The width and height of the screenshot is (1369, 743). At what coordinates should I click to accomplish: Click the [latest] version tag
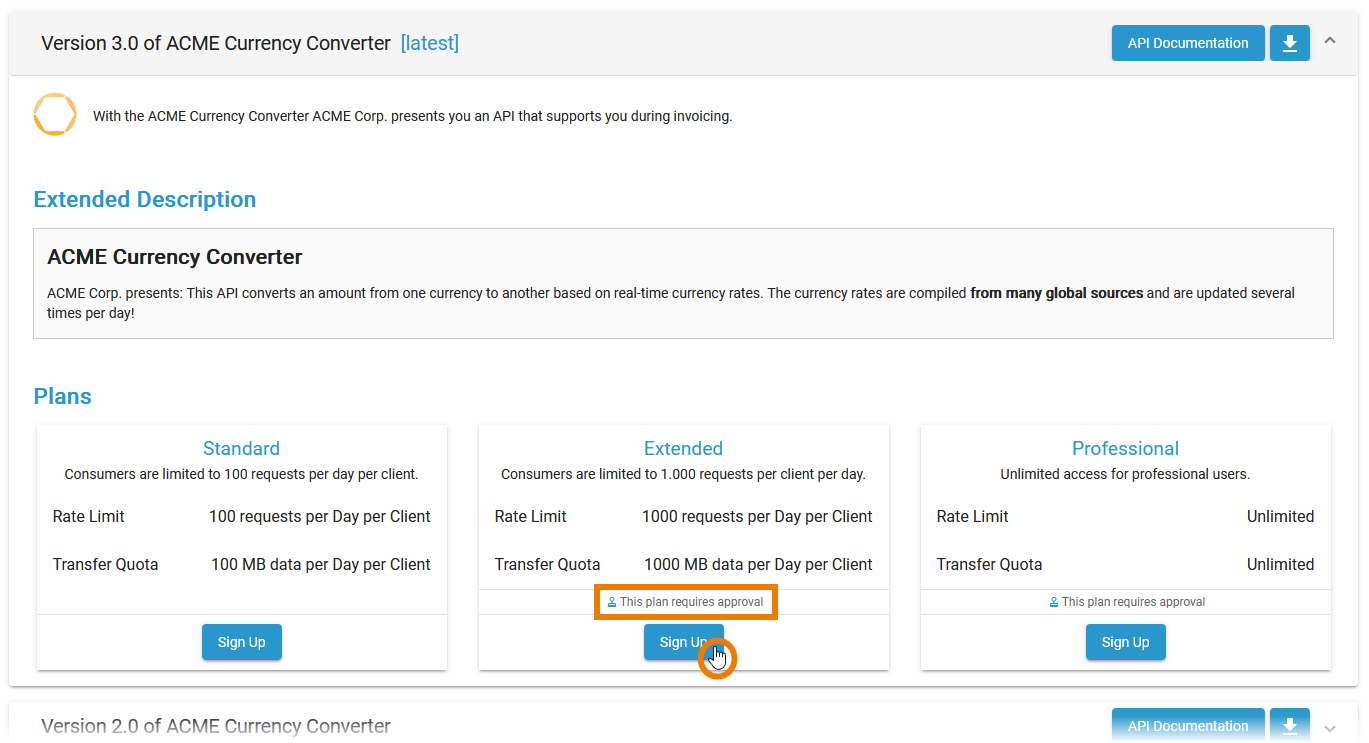429,43
